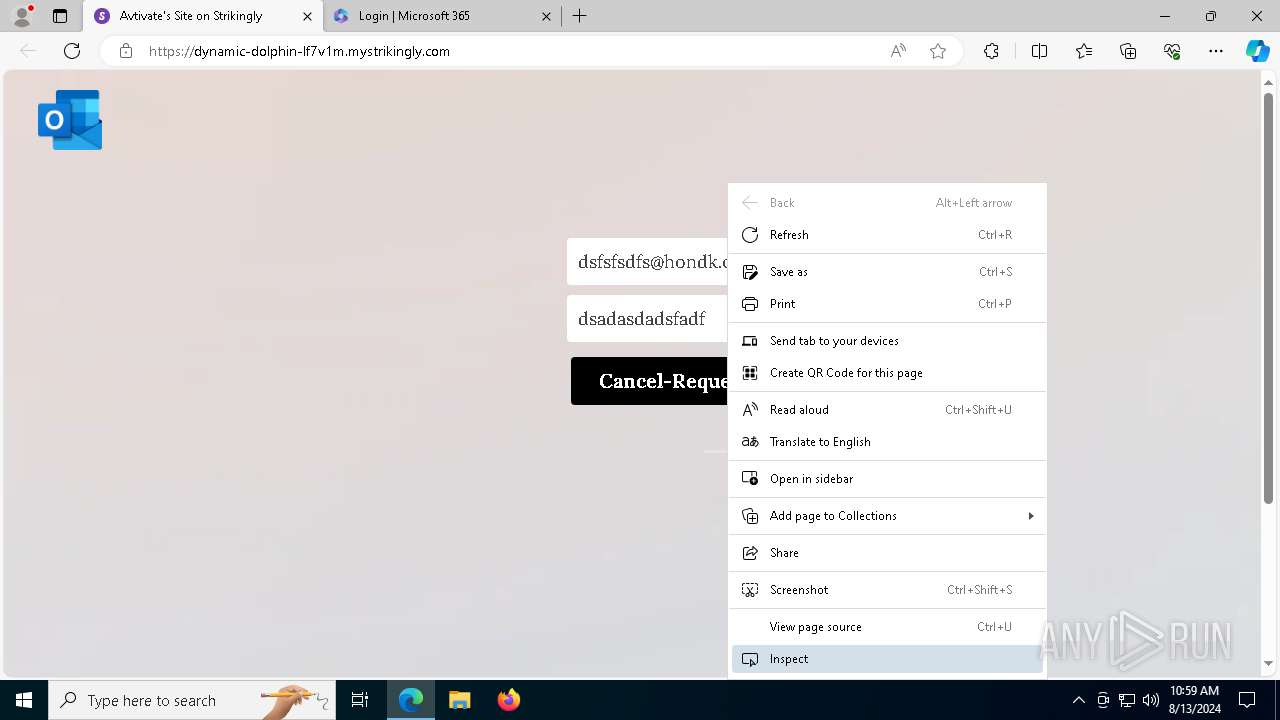The width and height of the screenshot is (1280, 720).
Task: Choose View page source
Action: click(887, 627)
